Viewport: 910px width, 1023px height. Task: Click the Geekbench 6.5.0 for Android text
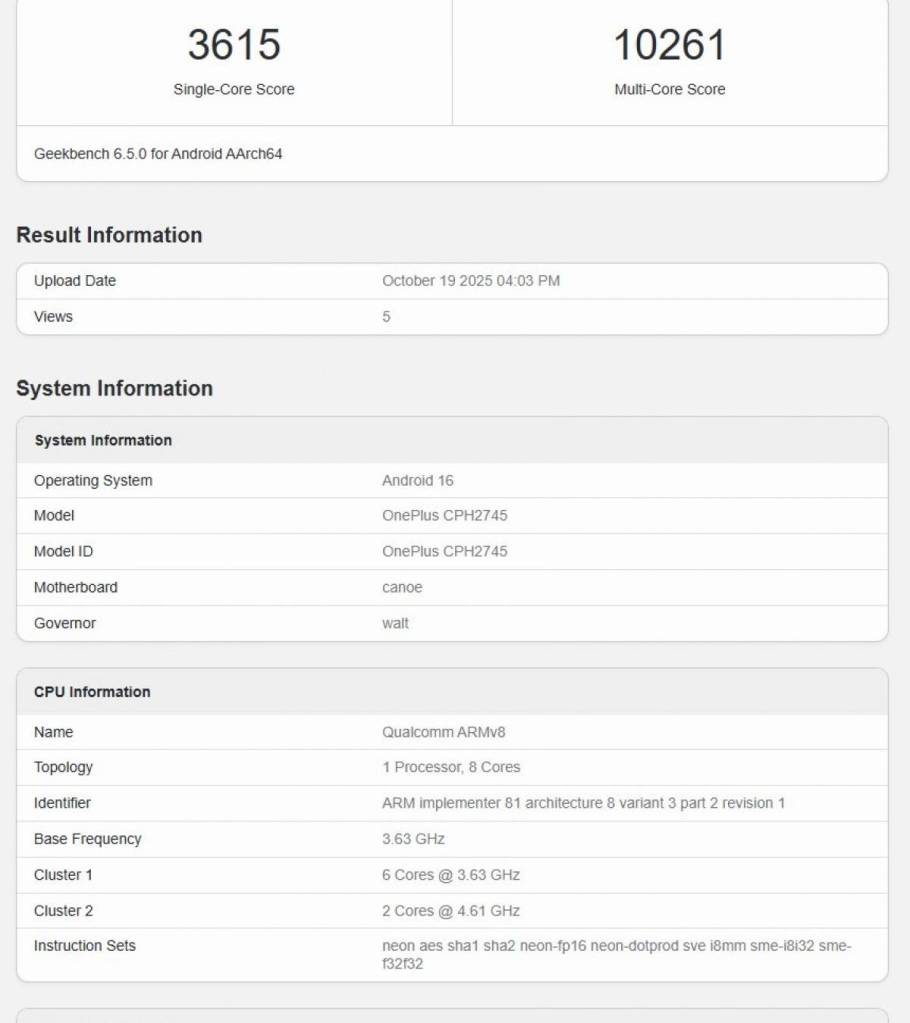tap(158, 154)
